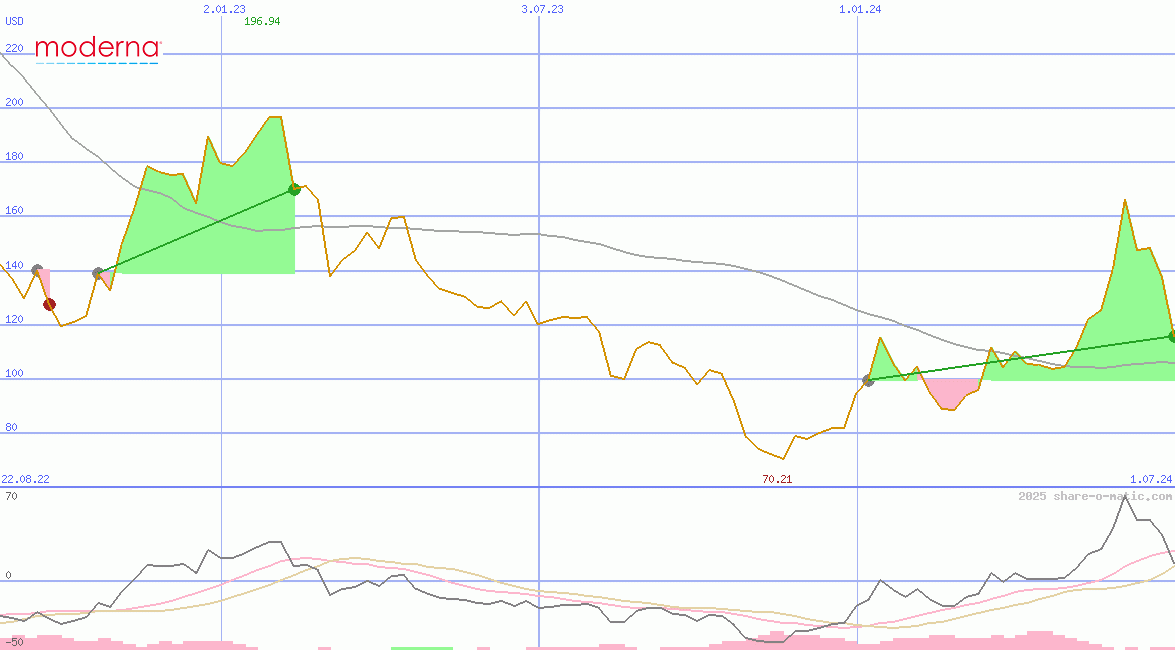The width and height of the screenshot is (1175, 650).
Task: Click the 180 price axis label
Action: pos(14,156)
